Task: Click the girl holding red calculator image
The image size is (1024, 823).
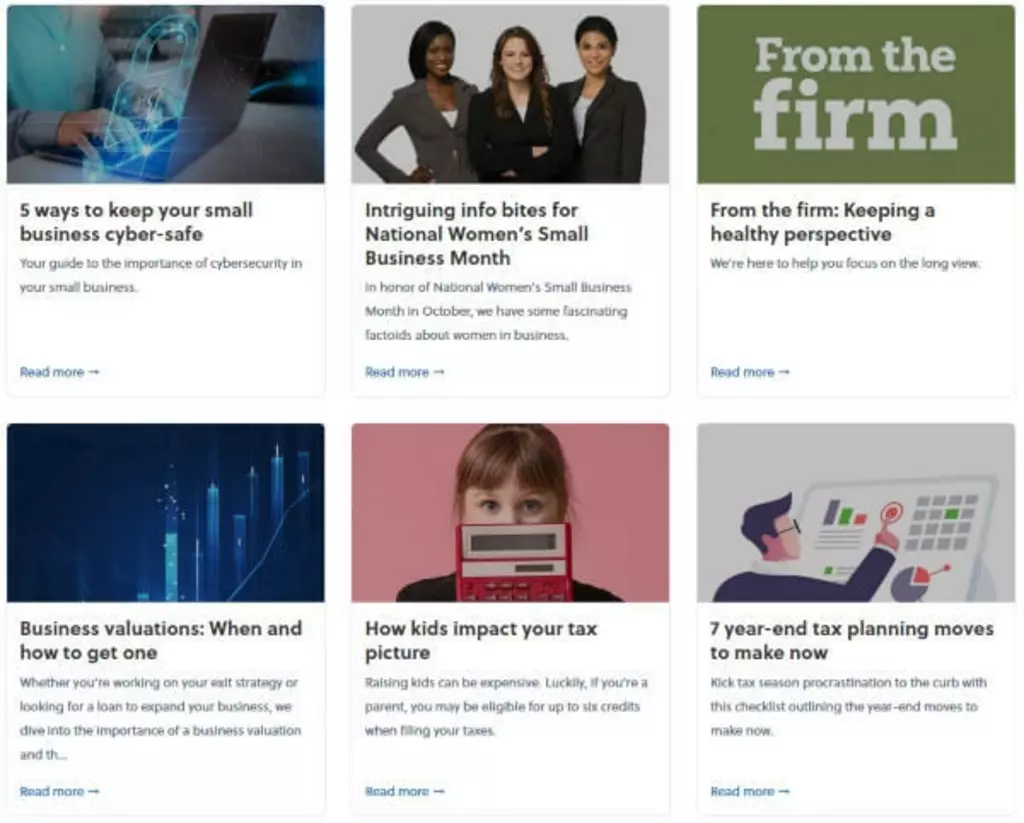Action: 510,513
